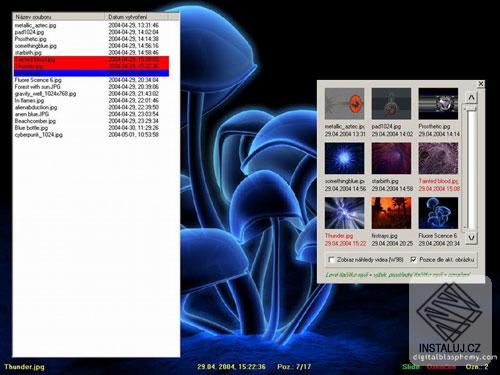This screenshot has width=500, height=375.
Task: Select pad1024.jpg in the file list
Action: pyautogui.click(x=91, y=32)
